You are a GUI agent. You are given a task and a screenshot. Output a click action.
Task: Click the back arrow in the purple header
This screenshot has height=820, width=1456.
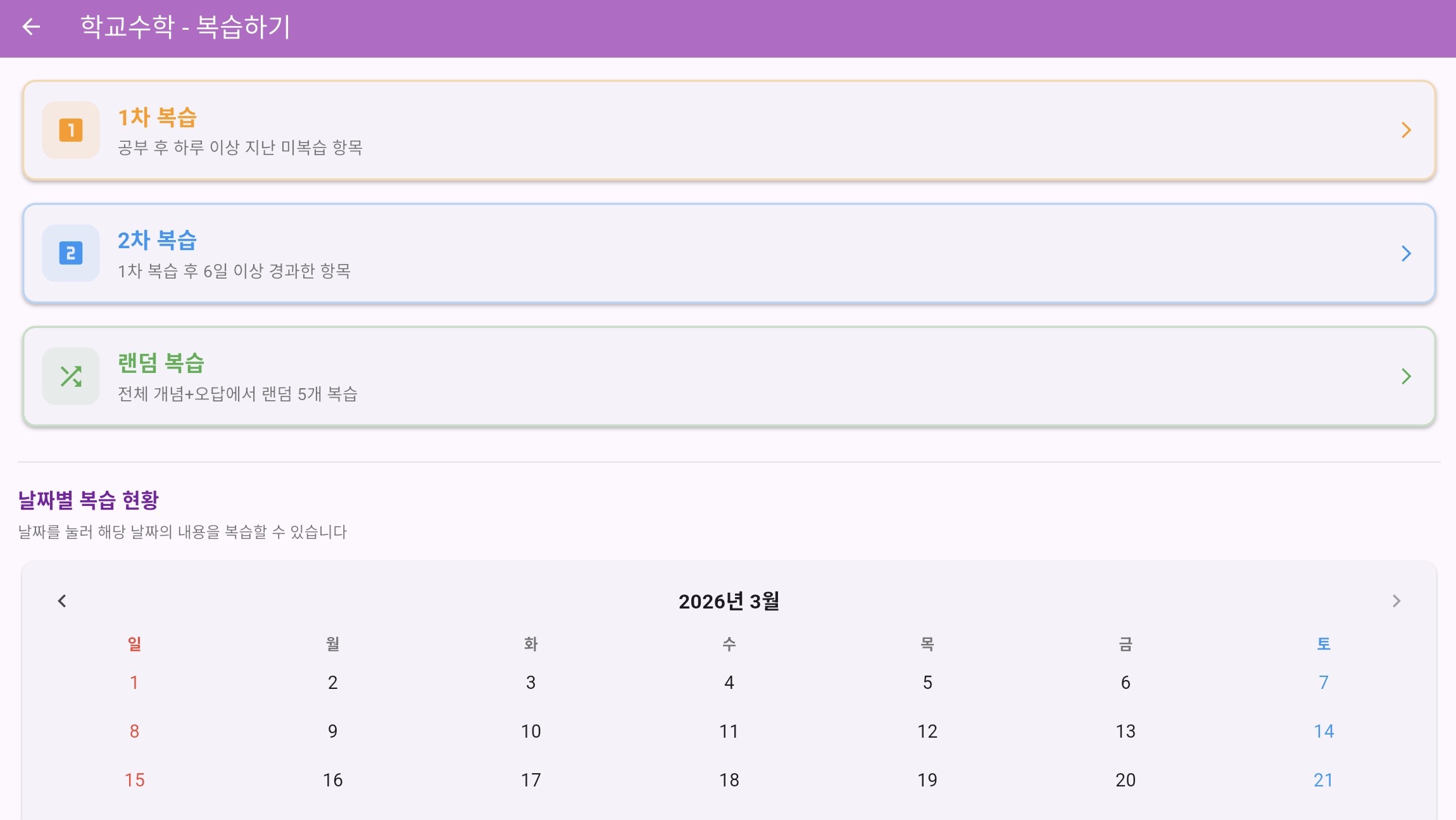(30, 27)
